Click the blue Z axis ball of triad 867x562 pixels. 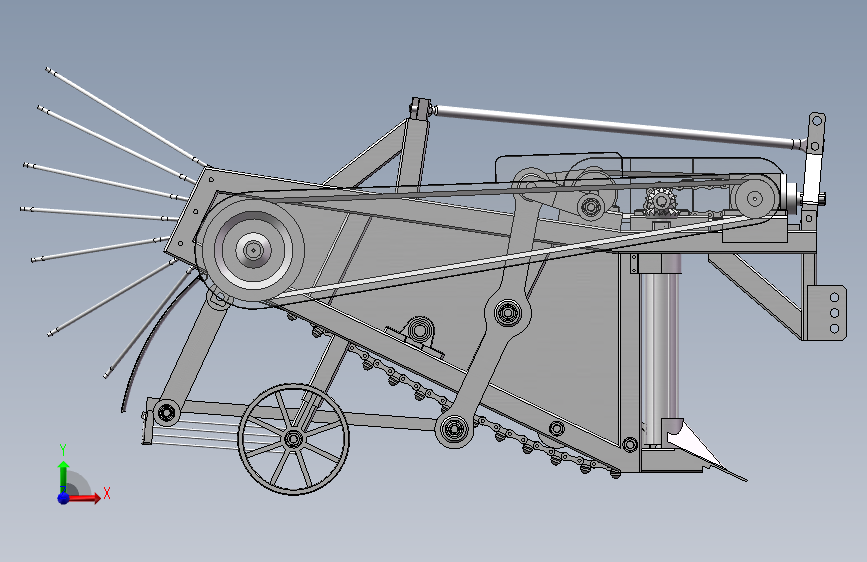64,498
